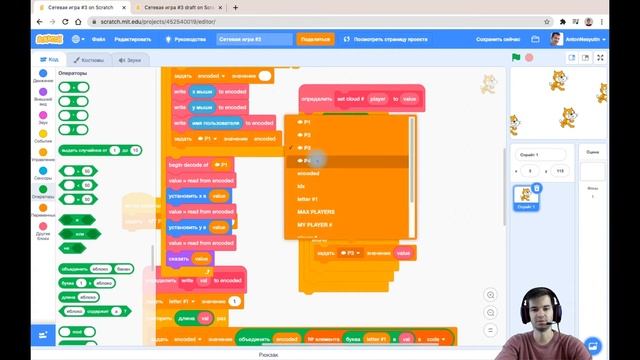Open the Редактировать menu

coord(133,39)
